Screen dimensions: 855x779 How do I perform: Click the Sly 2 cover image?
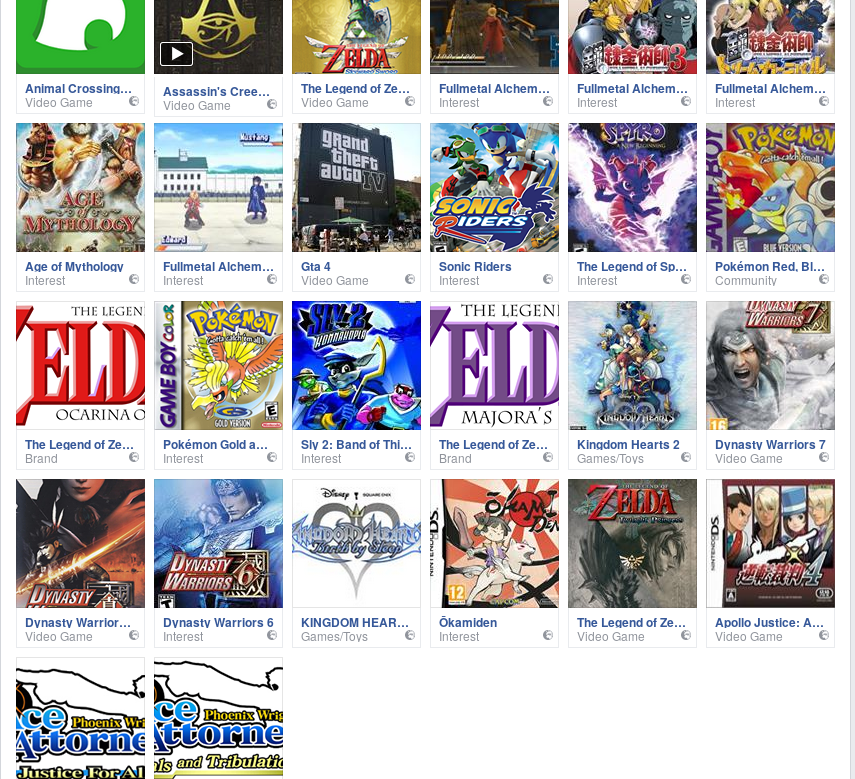357,365
